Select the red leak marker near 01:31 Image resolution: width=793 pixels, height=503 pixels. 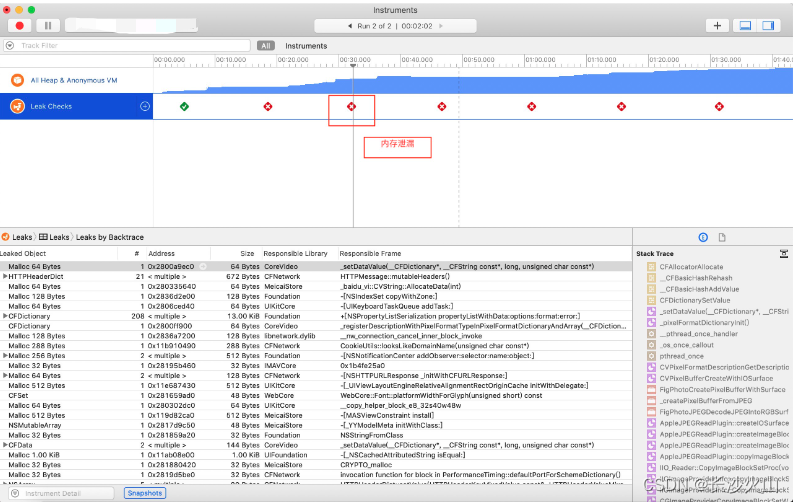click(x=719, y=106)
